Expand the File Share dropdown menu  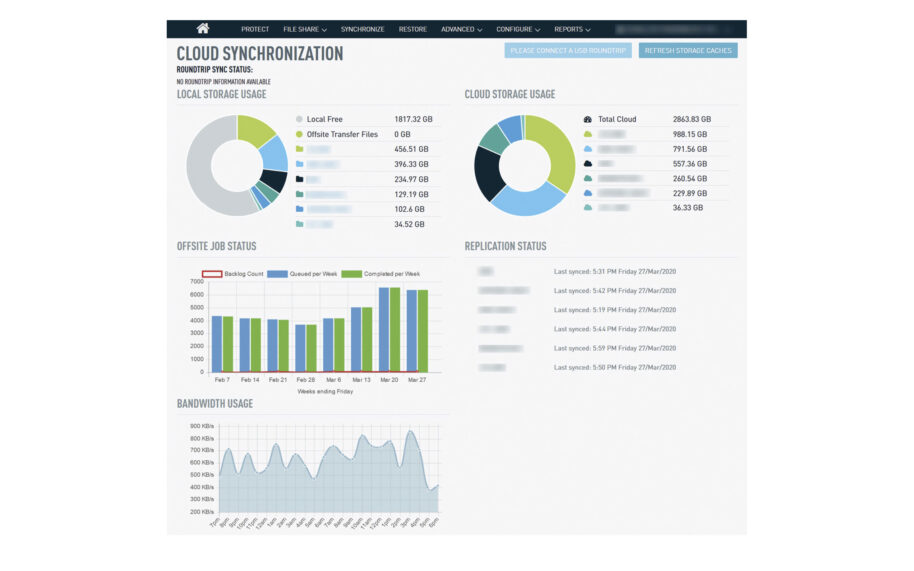tap(305, 29)
